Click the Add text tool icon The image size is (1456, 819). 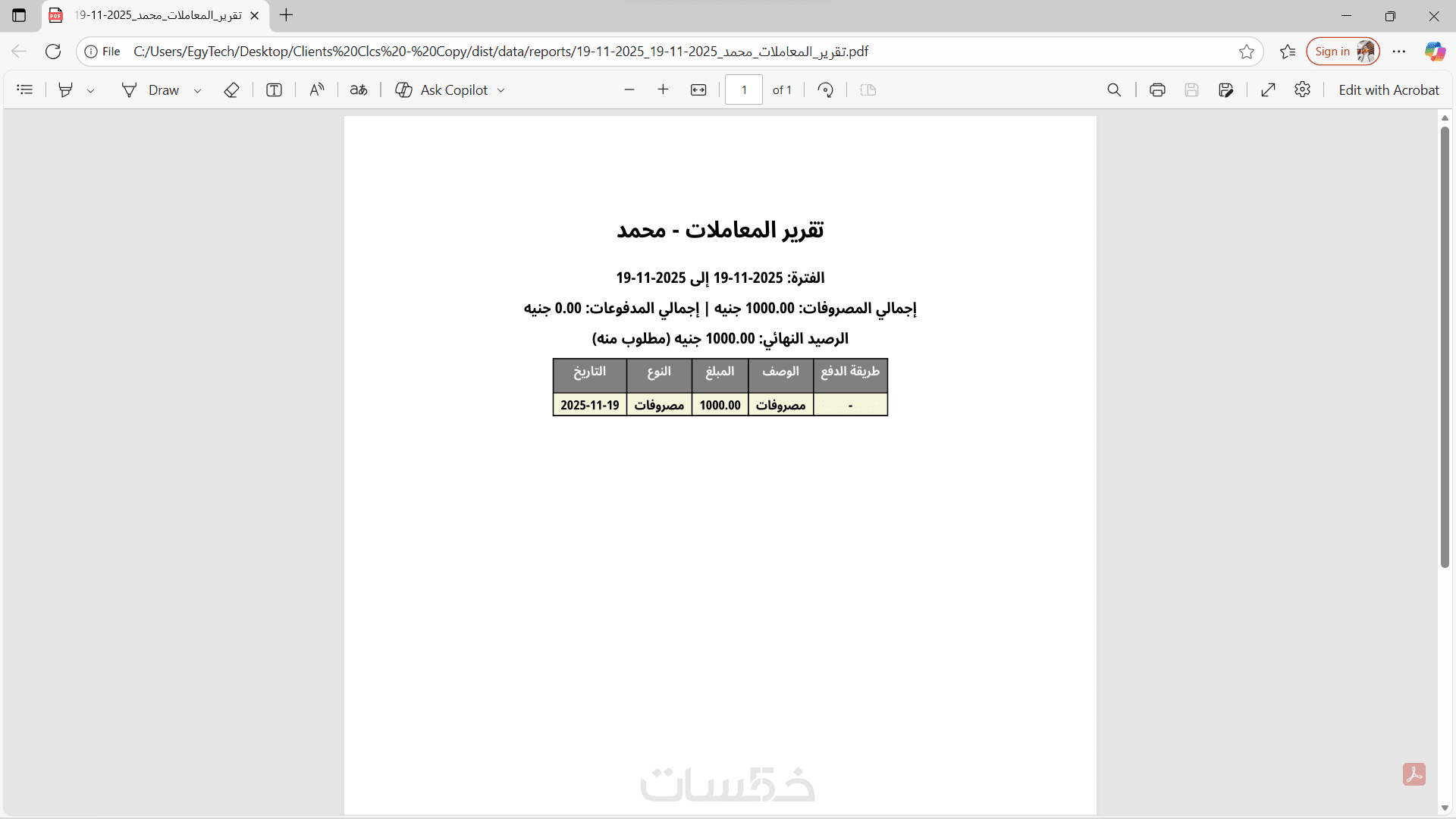click(x=274, y=90)
